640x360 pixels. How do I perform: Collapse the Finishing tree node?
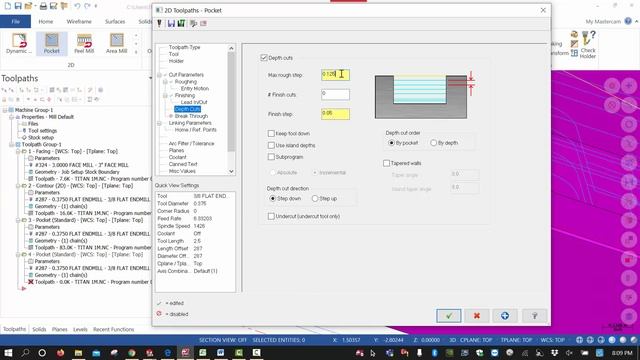click(165, 96)
